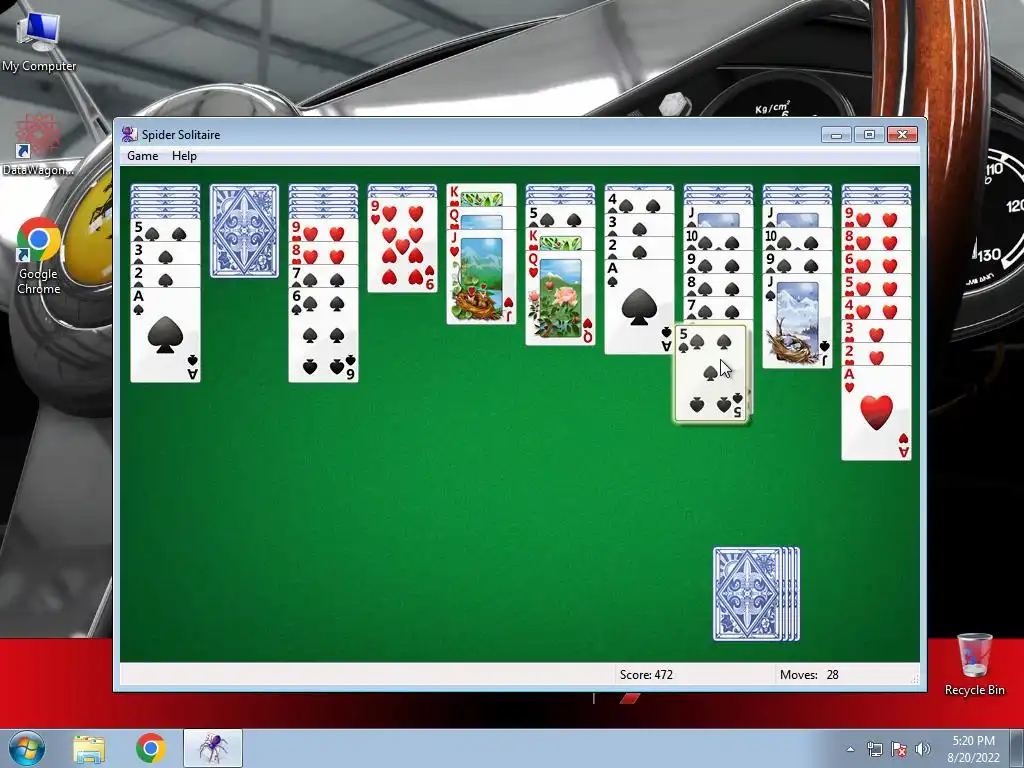This screenshot has width=1024, height=768.
Task: Click Spider Solitaire taskbar button
Action: click(x=213, y=748)
